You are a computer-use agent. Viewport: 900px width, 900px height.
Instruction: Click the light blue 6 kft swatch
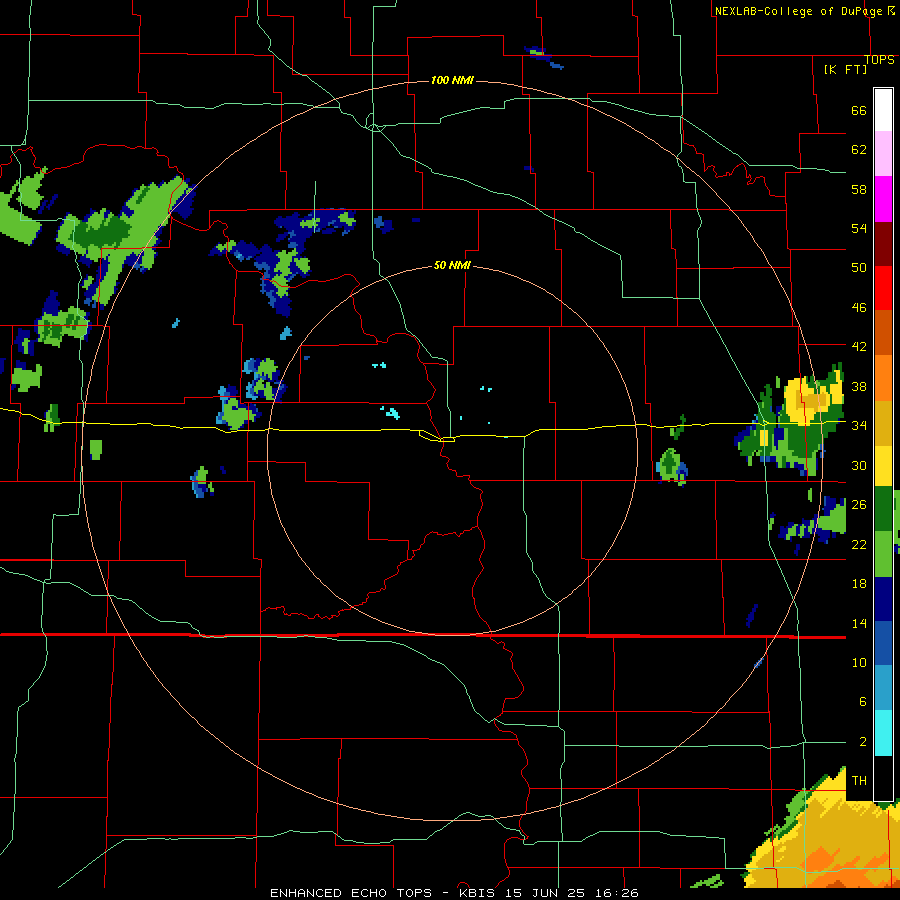[x=883, y=688]
